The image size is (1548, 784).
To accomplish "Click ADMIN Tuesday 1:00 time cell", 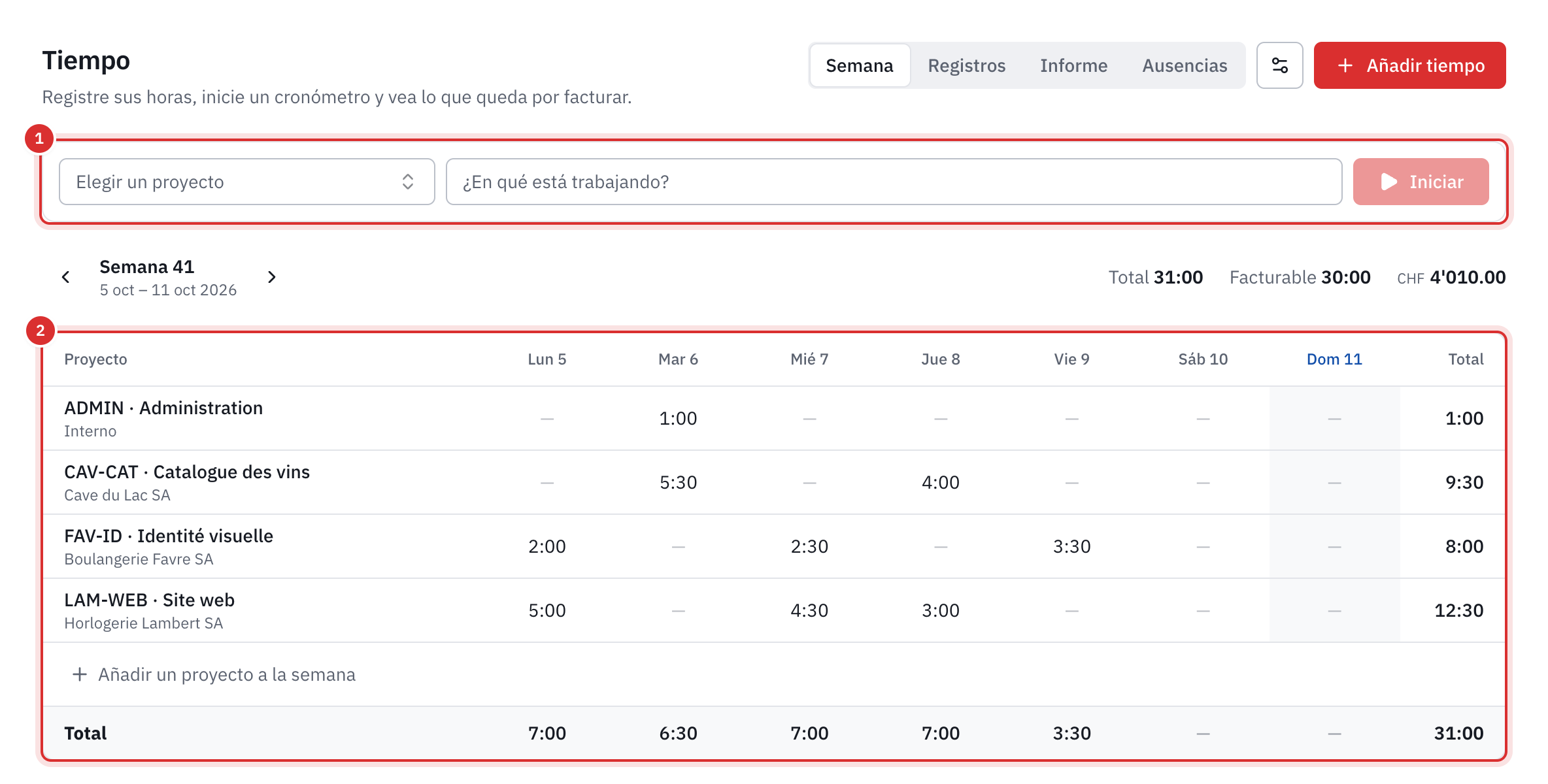I will click(x=678, y=418).
